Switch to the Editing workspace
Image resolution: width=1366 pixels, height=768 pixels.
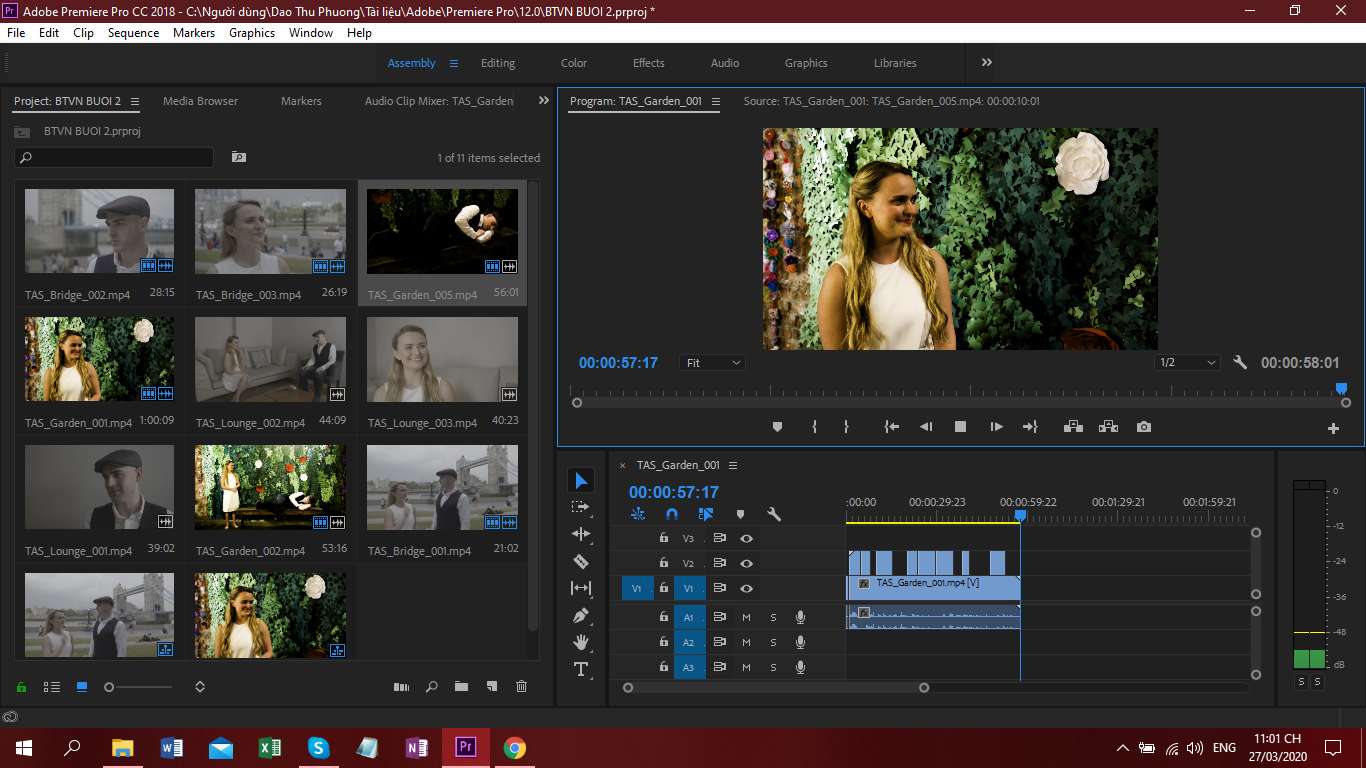(x=498, y=63)
